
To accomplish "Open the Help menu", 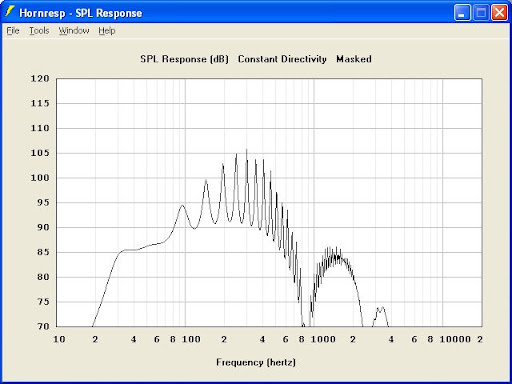I will pos(107,31).
